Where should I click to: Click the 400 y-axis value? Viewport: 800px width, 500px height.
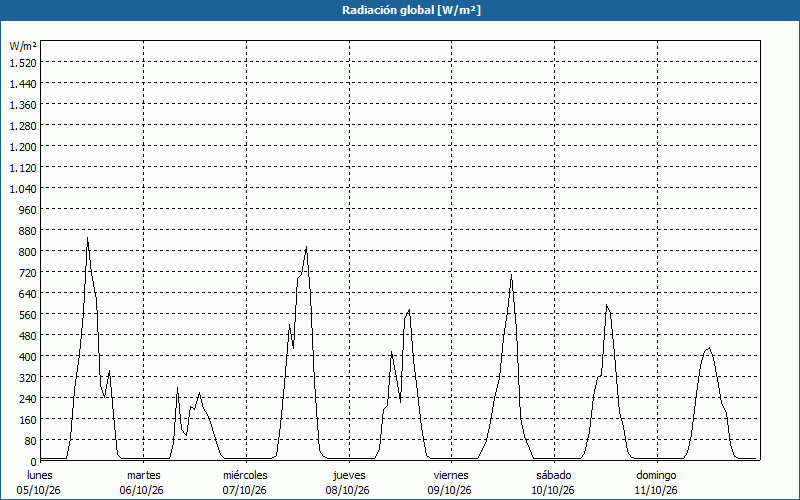(28, 357)
